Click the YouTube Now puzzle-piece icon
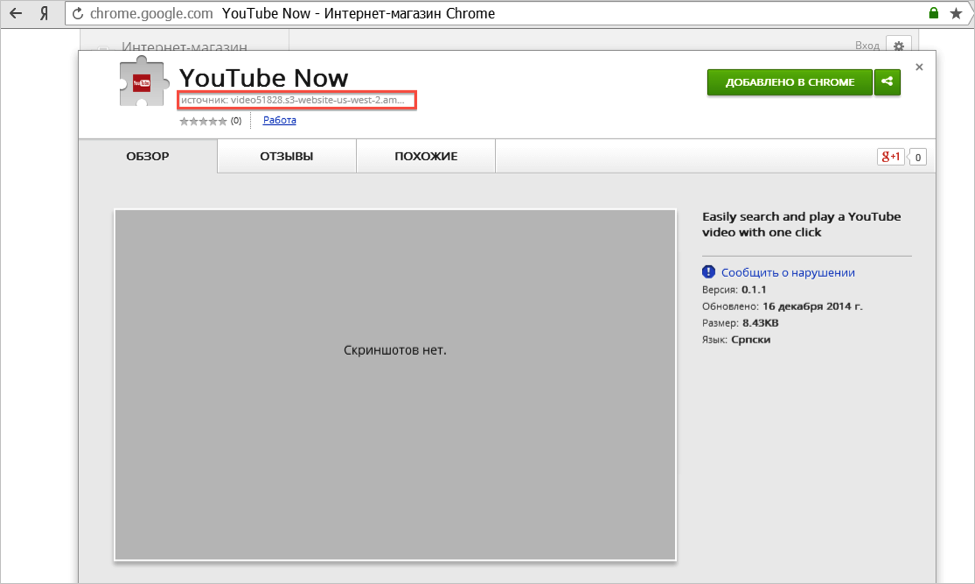 (144, 83)
